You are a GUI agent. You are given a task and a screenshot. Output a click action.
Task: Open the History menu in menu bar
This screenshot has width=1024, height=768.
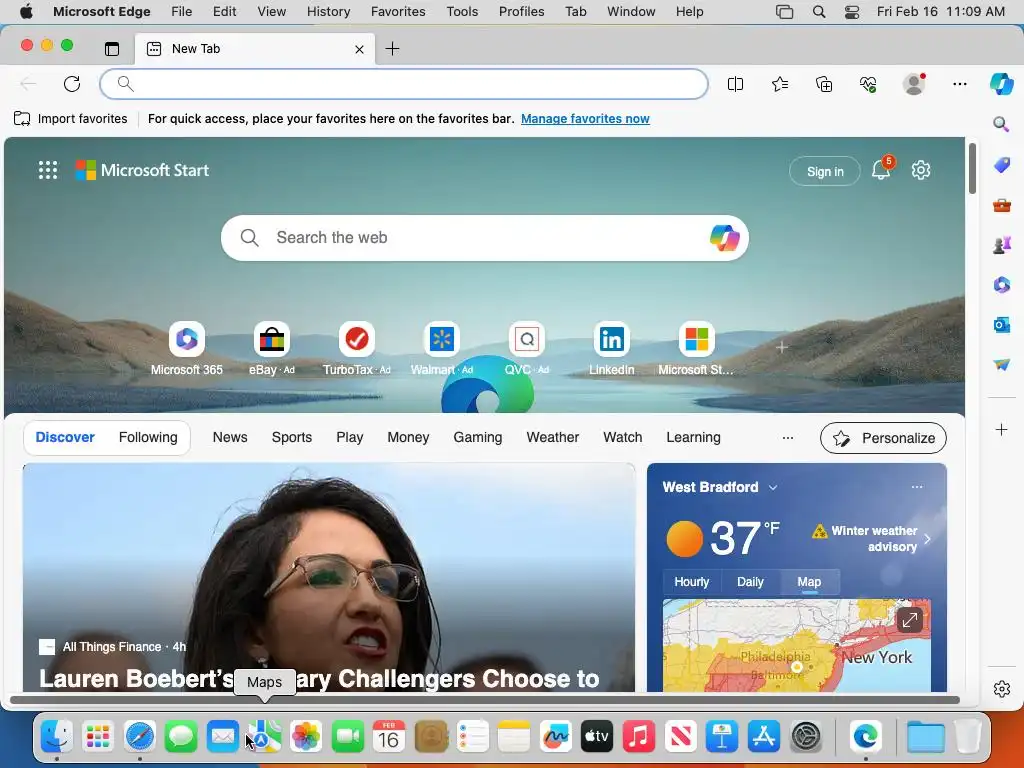328,12
